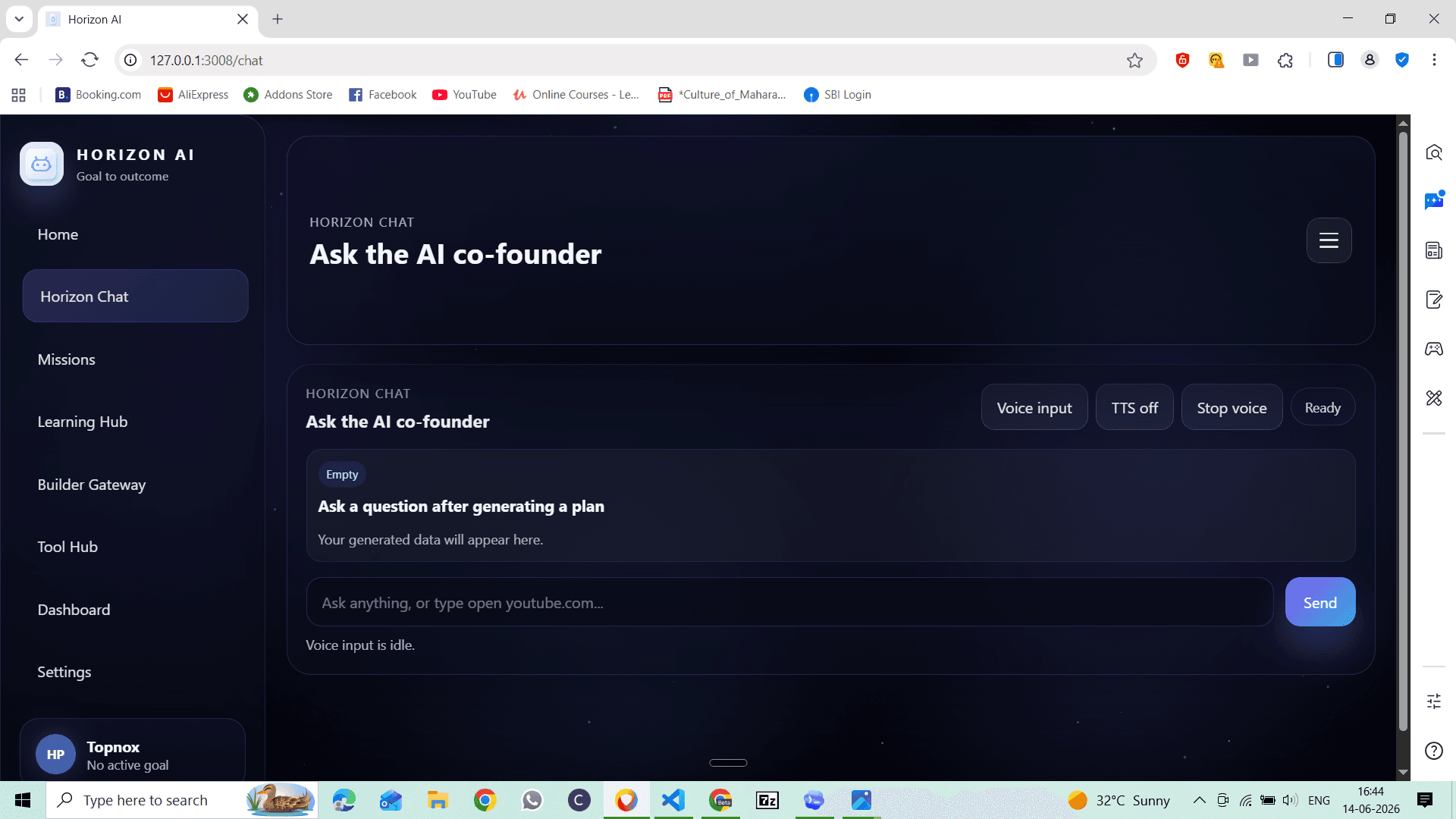Screen dimensions: 1456x819
Task: Open the news feed sidebar icon
Action: (1433, 250)
